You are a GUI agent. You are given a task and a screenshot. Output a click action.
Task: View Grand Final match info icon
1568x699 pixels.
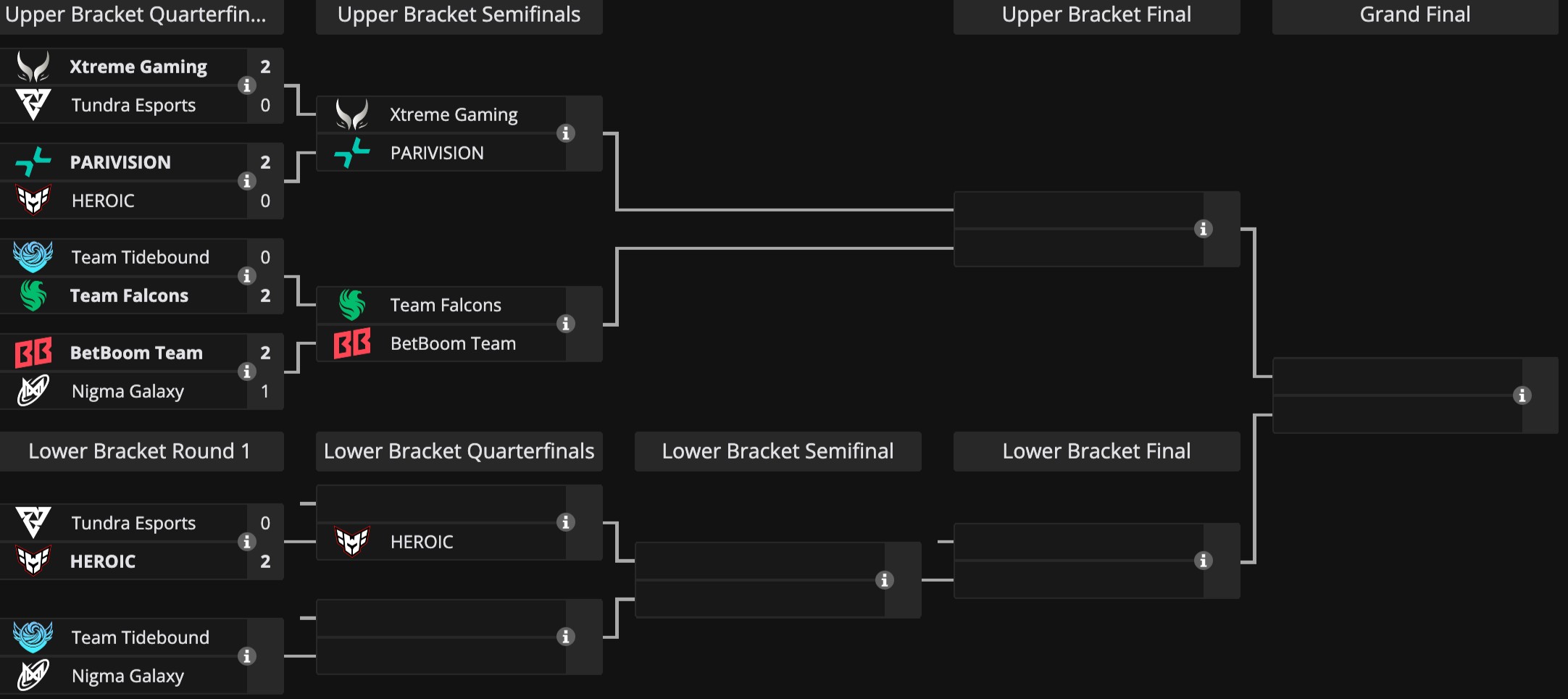pyautogui.click(x=1522, y=395)
